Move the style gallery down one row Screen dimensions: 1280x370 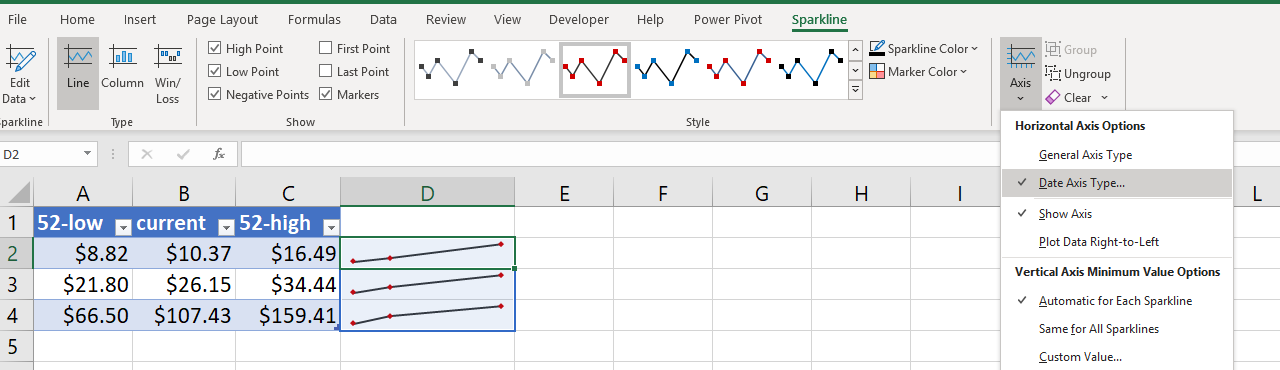(x=855, y=70)
